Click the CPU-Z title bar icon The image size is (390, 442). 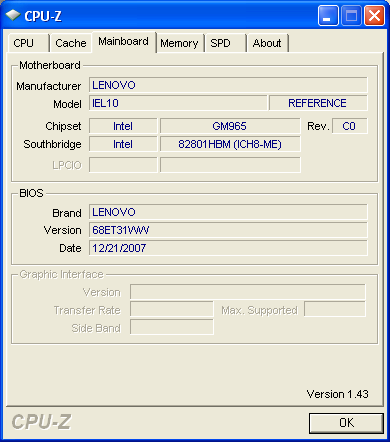click(x=13, y=15)
